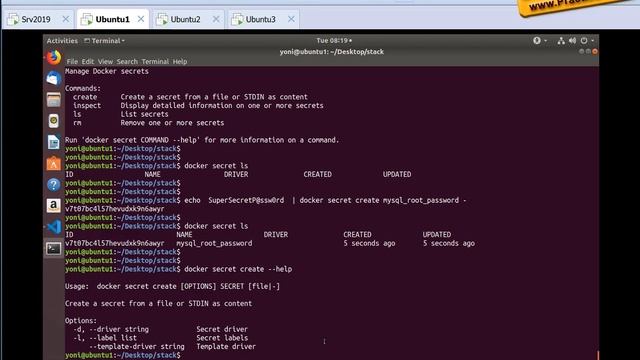Expand the Terminal app menu dropdown
The image size is (640, 360).
tap(104, 41)
